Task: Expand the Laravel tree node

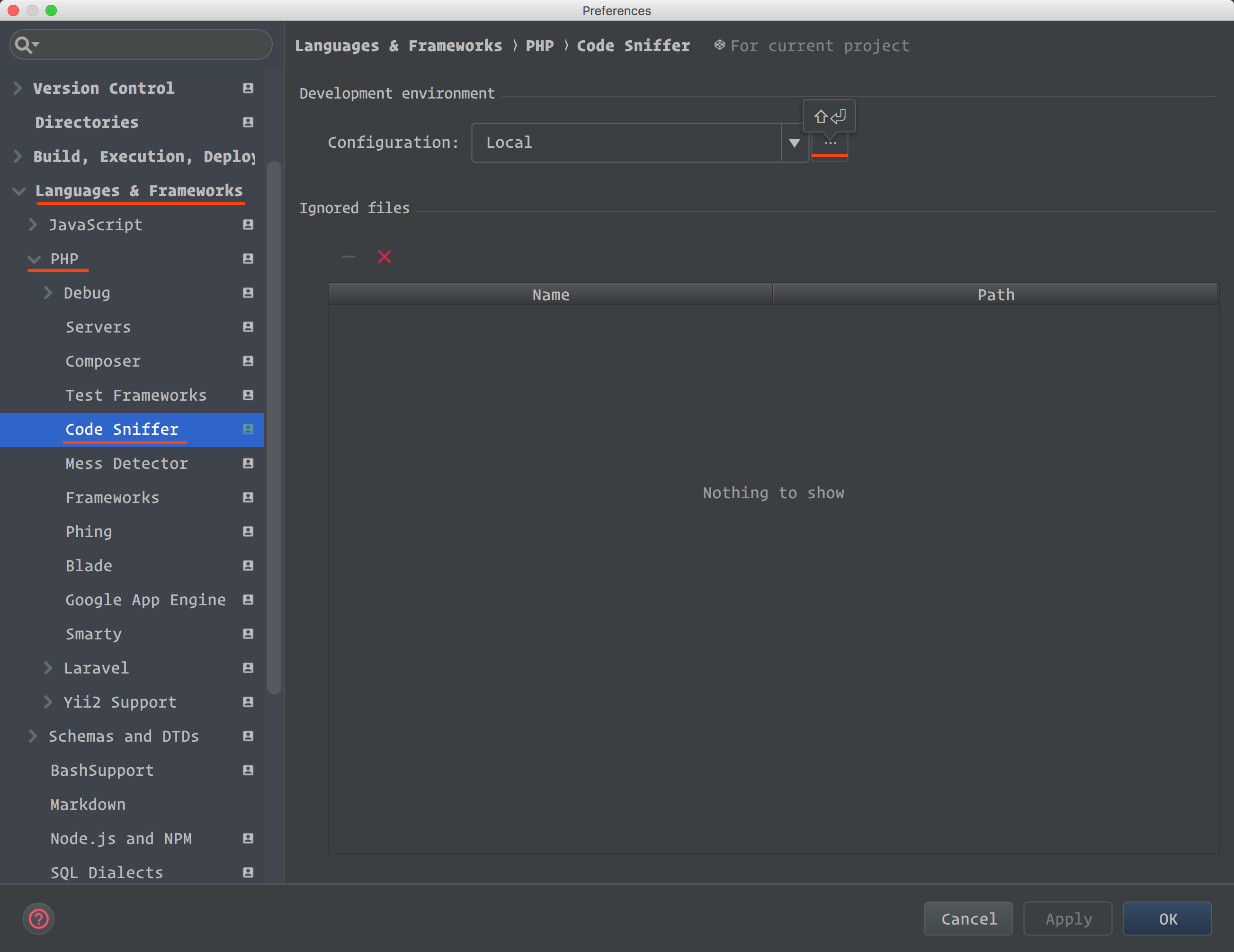Action: 48,668
